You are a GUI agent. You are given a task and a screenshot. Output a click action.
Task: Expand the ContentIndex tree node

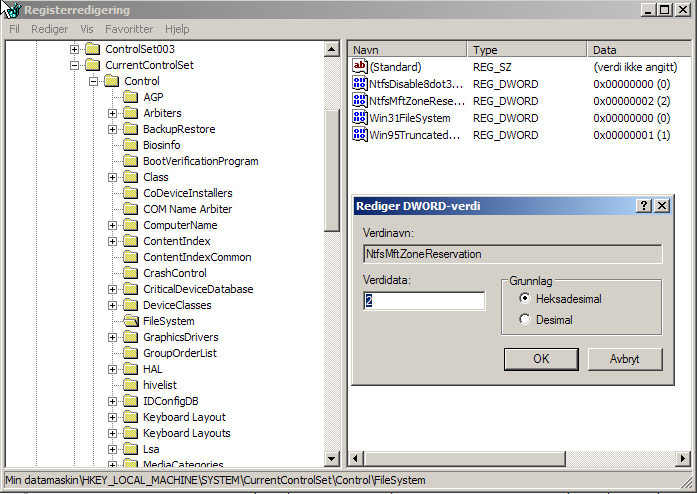point(112,241)
